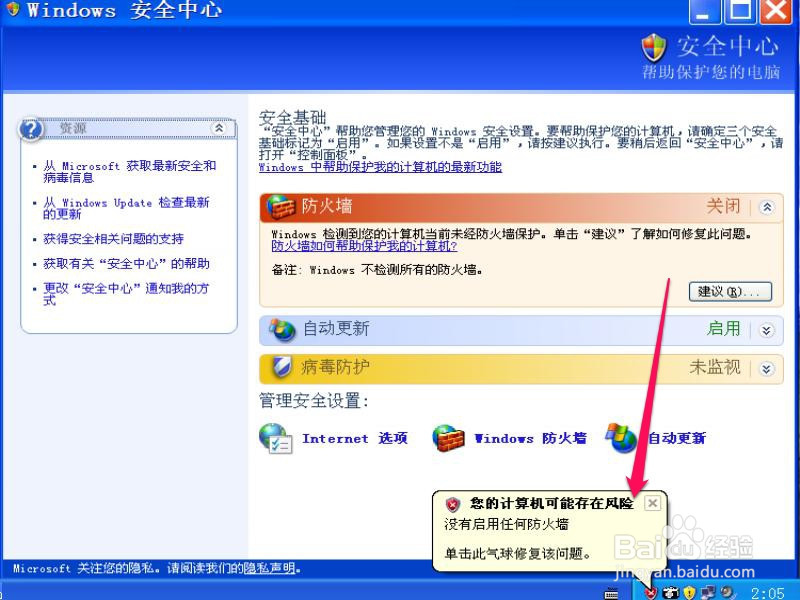
Task: Click the 病毒防护 section header title
Action: click(335, 367)
